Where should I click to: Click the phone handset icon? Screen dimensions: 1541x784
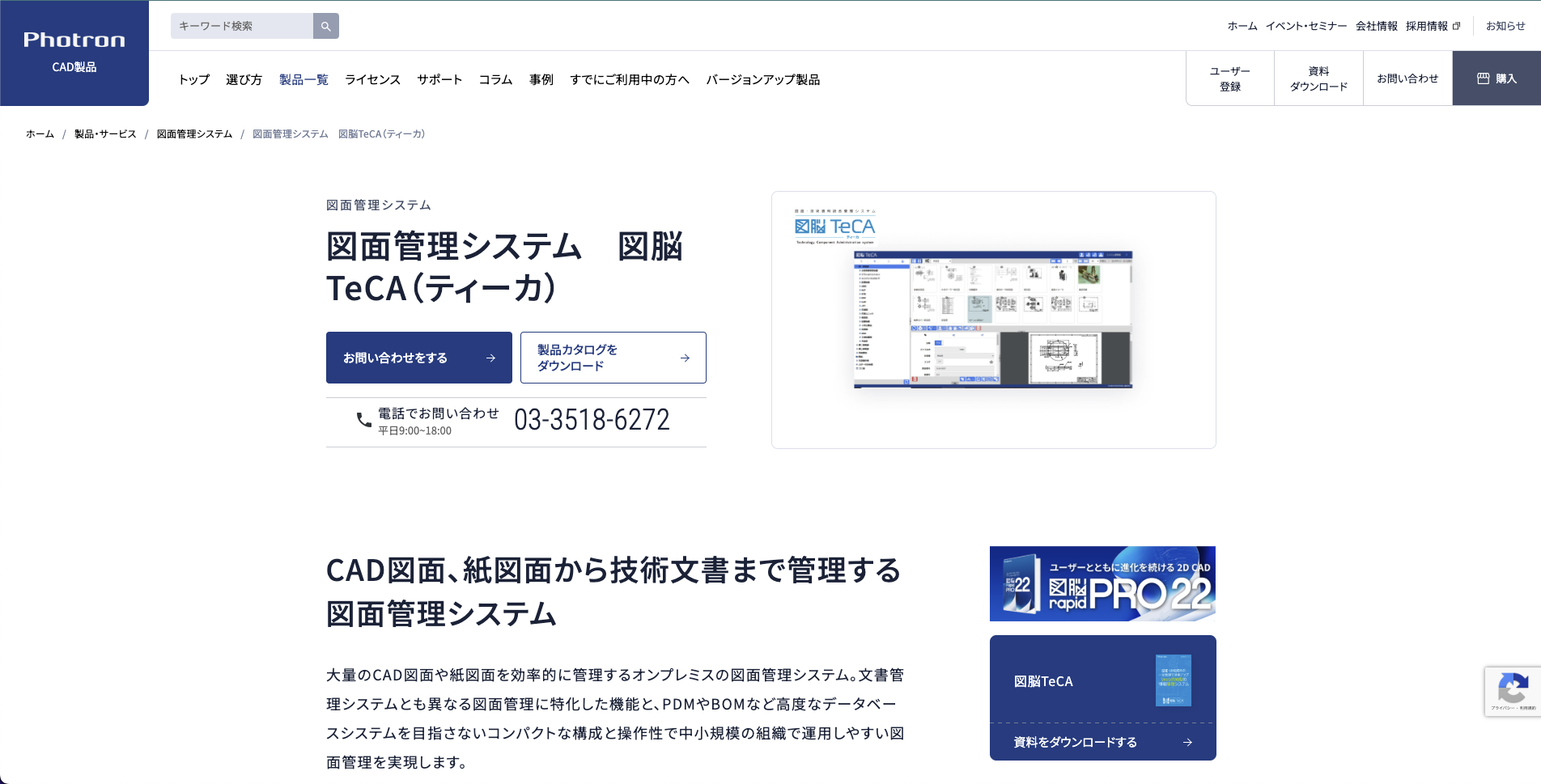click(x=364, y=420)
